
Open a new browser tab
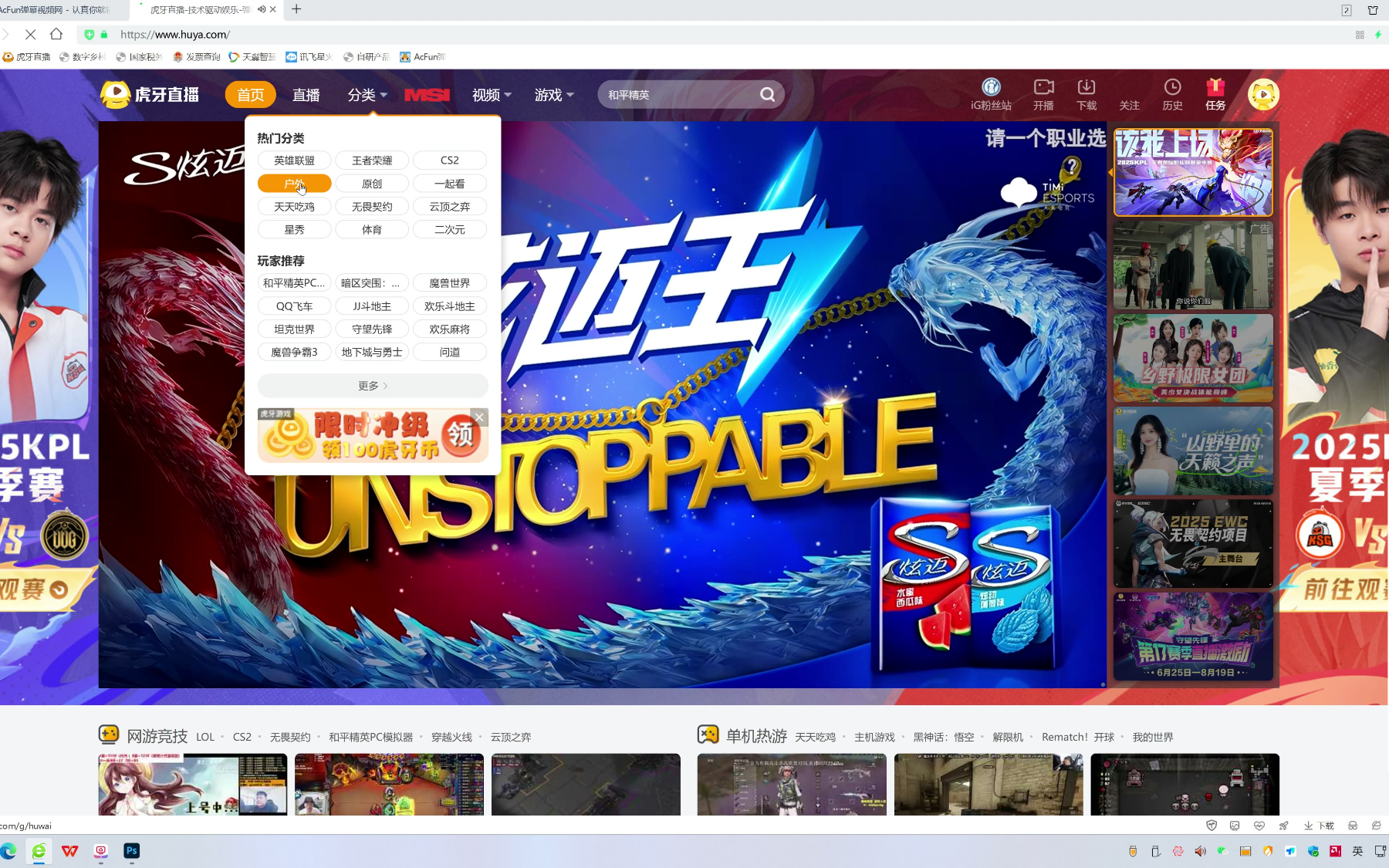coord(296,9)
